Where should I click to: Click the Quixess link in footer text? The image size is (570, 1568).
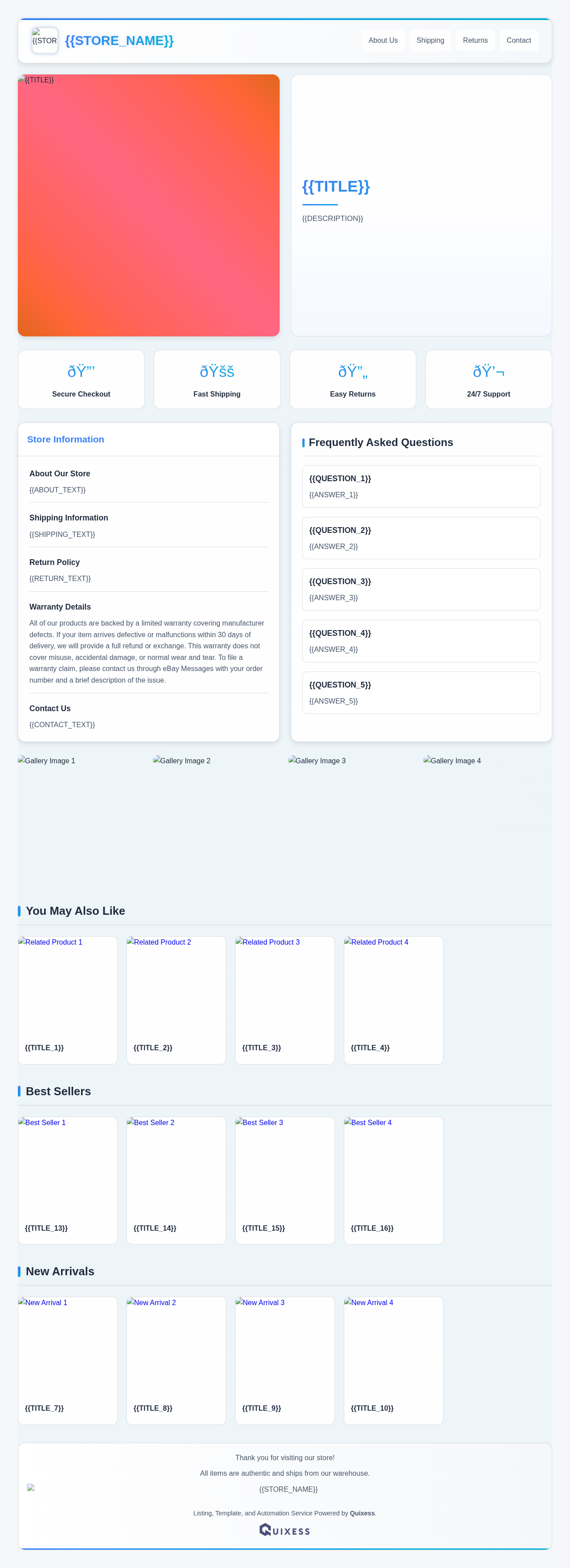tap(362, 1513)
